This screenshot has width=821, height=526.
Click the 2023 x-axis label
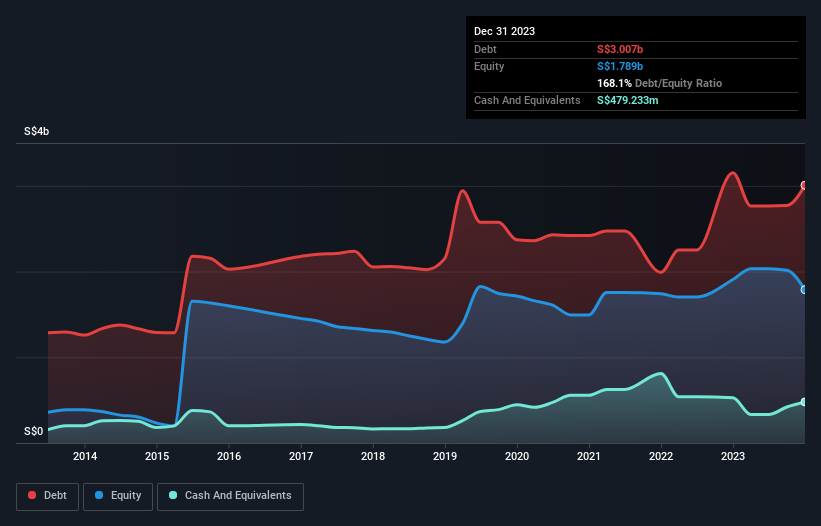733,456
